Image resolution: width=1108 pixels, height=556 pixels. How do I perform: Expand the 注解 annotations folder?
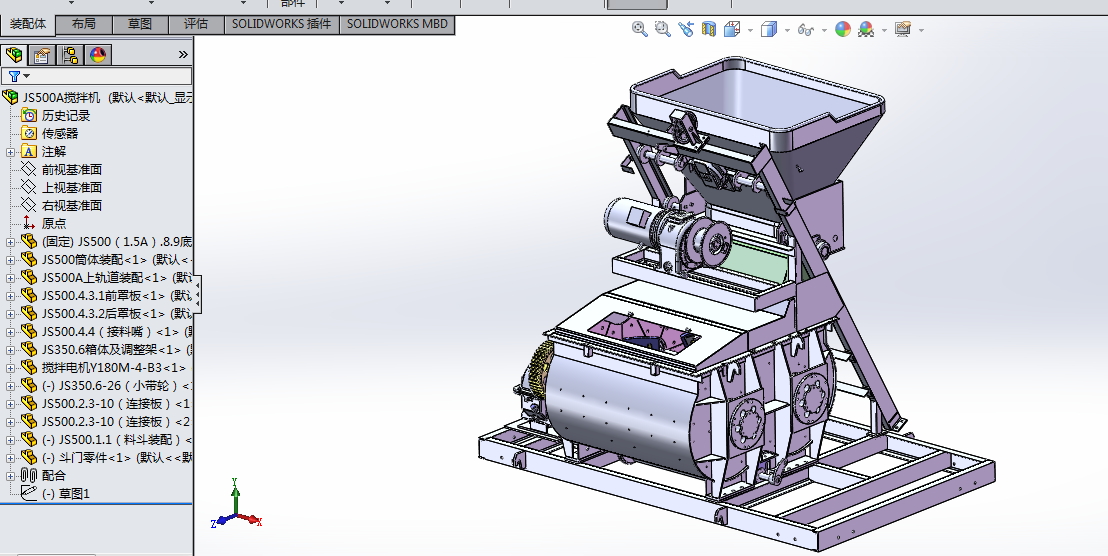click(x=11, y=152)
